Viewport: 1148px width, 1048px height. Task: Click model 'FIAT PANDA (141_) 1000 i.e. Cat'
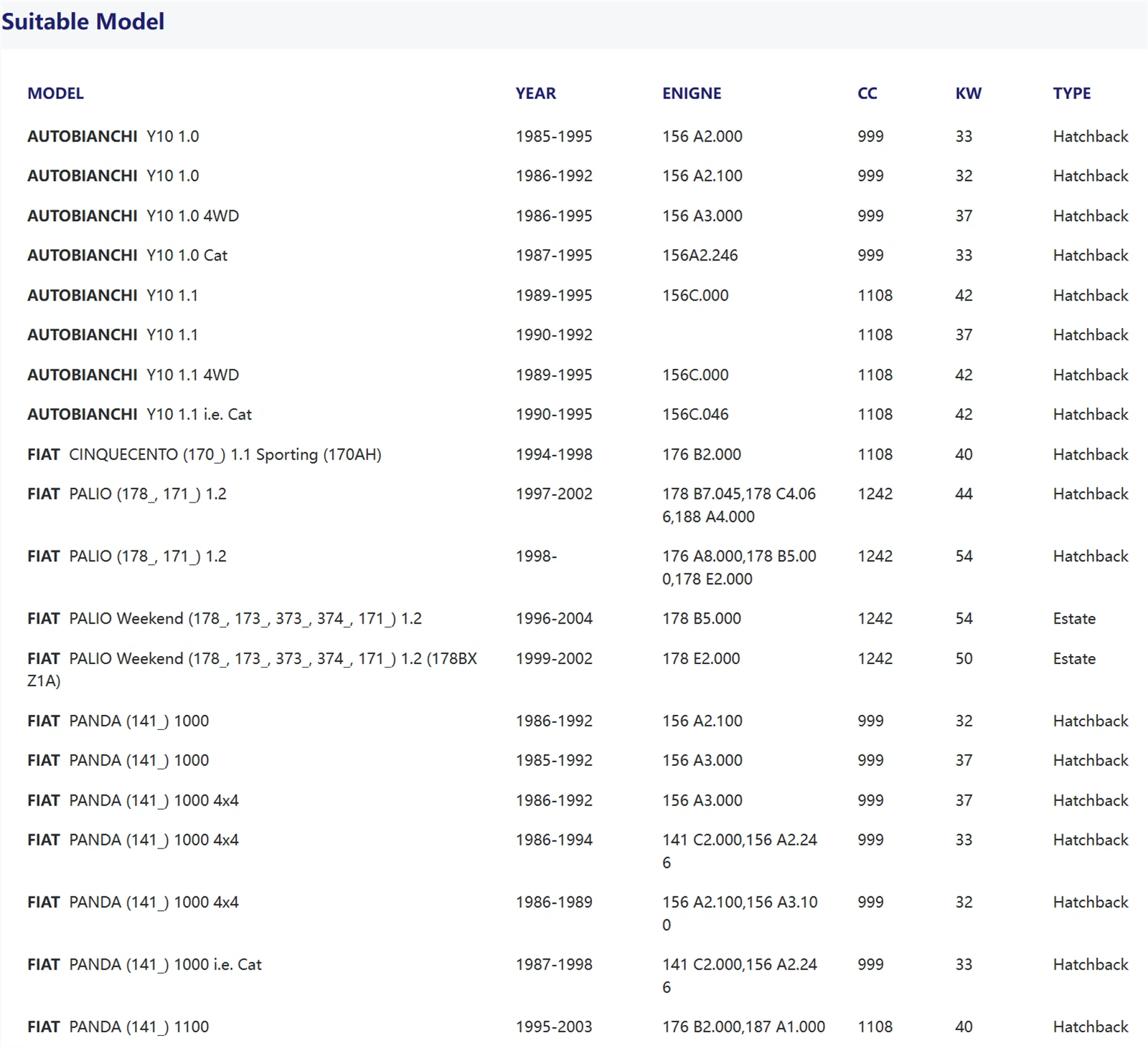pyautogui.click(x=144, y=965)
